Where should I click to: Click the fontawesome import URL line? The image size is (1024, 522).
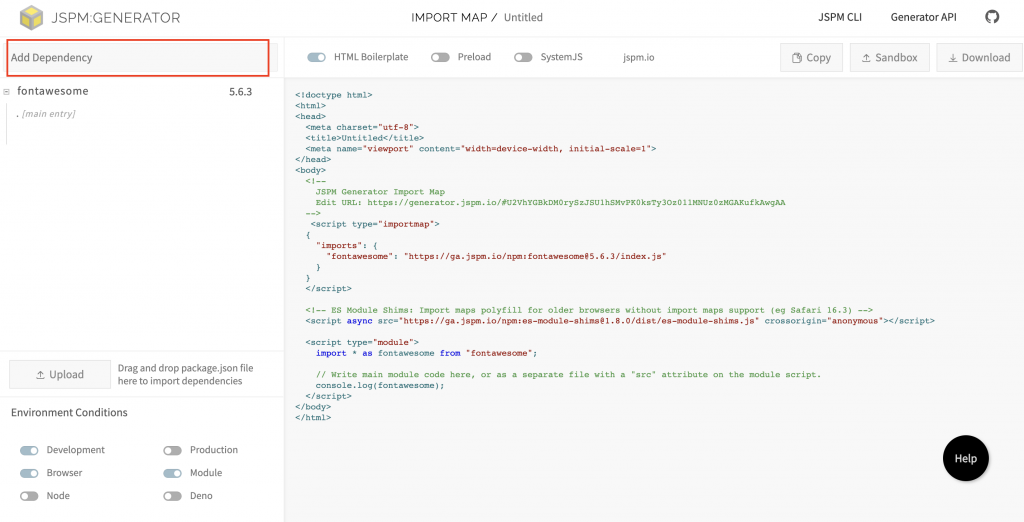(x=496, y=257)
